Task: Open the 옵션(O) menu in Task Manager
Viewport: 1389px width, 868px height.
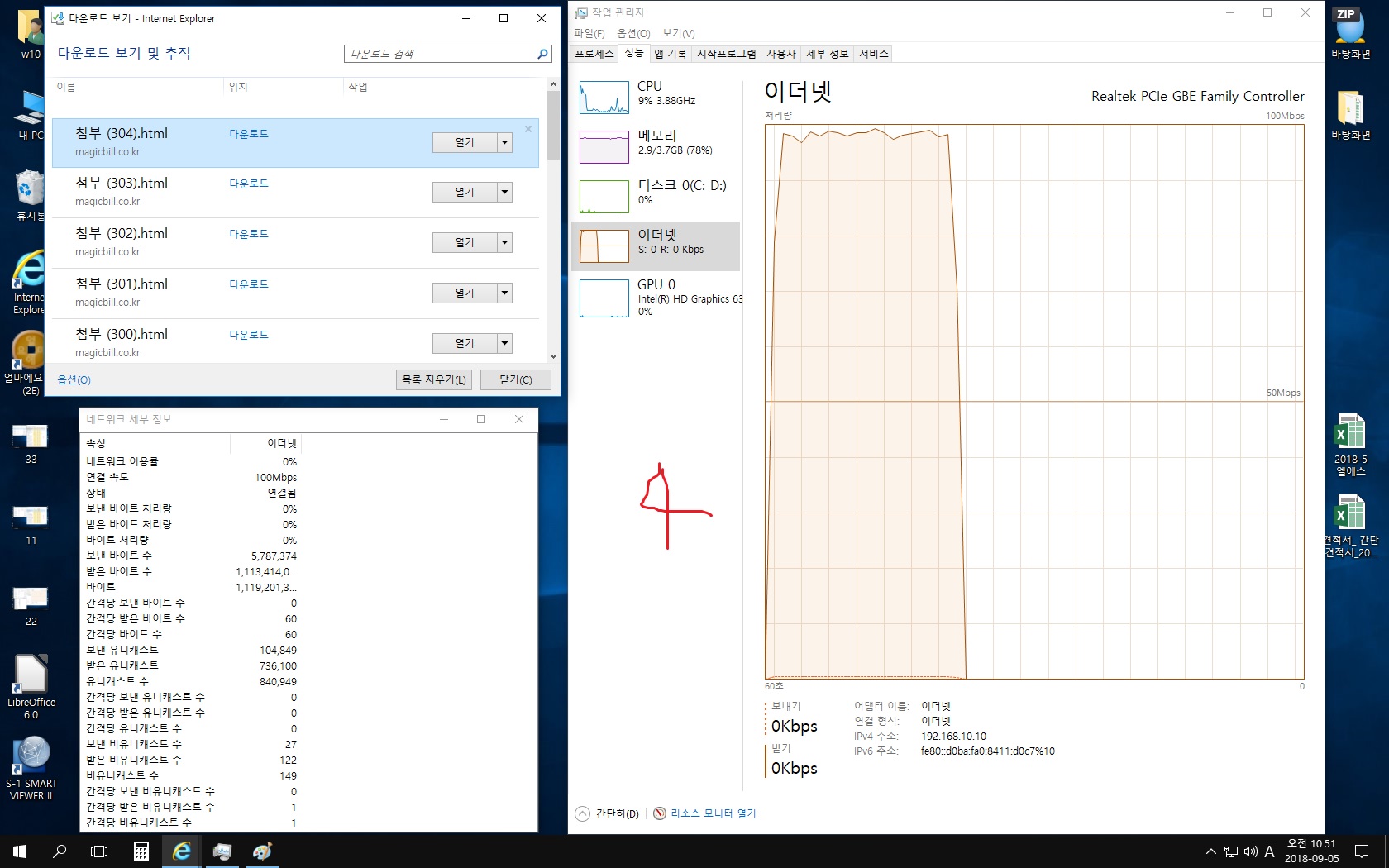Action: click(x=633, y=33)
